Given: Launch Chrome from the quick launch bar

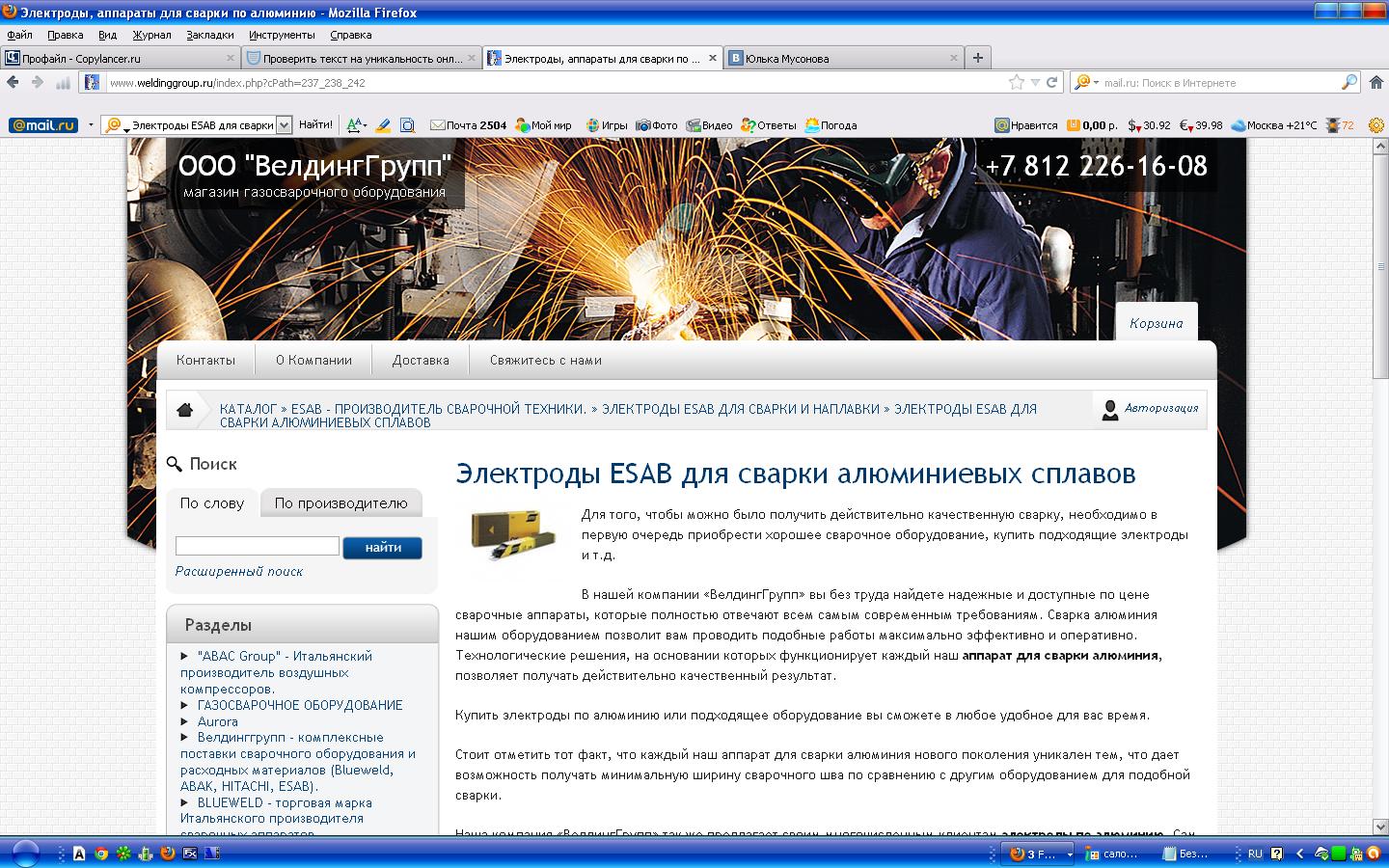Looking at the screenshot, I should point(100,854).
